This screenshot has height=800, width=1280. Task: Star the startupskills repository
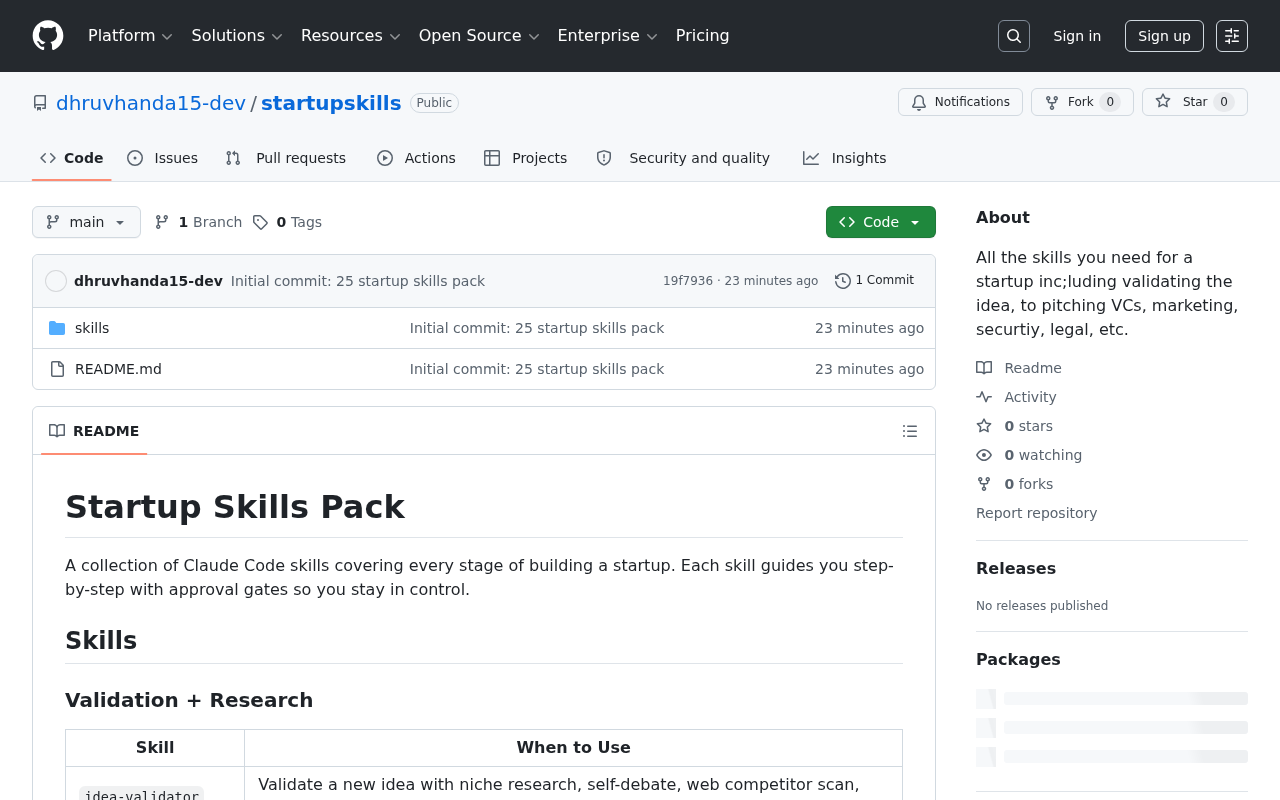coord(1195,102)
